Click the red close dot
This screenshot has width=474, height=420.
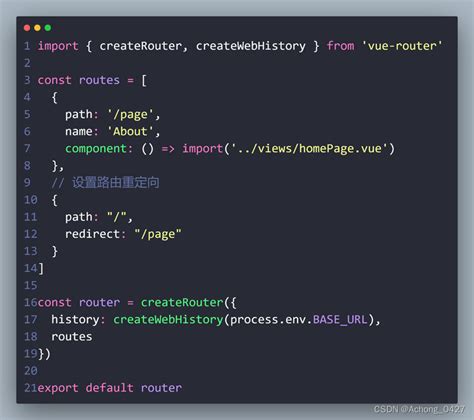tap(27, 28)
